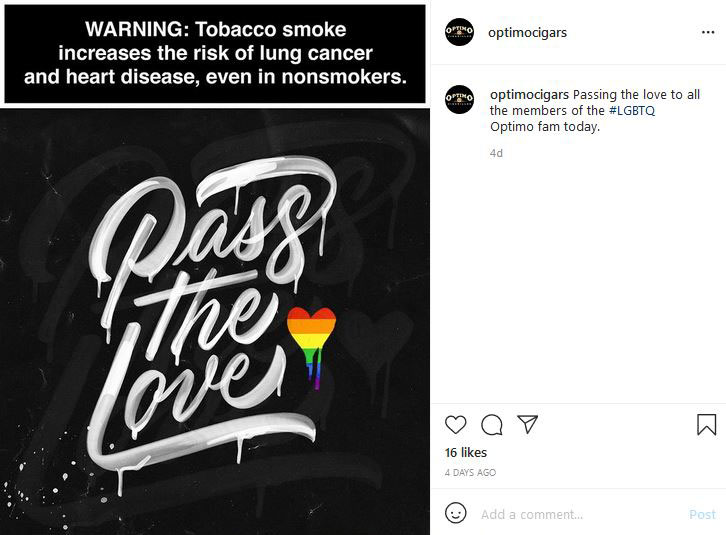Image resolution: width=726 pixels, height=535 pixels.
Task: View the 16 likes list
Action: (466, 453)
